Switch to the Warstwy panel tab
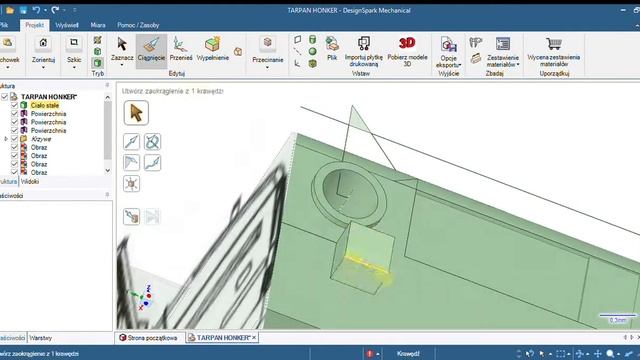Image resolution: width=640 pixels, height=360 pixels. coord(40,338)
